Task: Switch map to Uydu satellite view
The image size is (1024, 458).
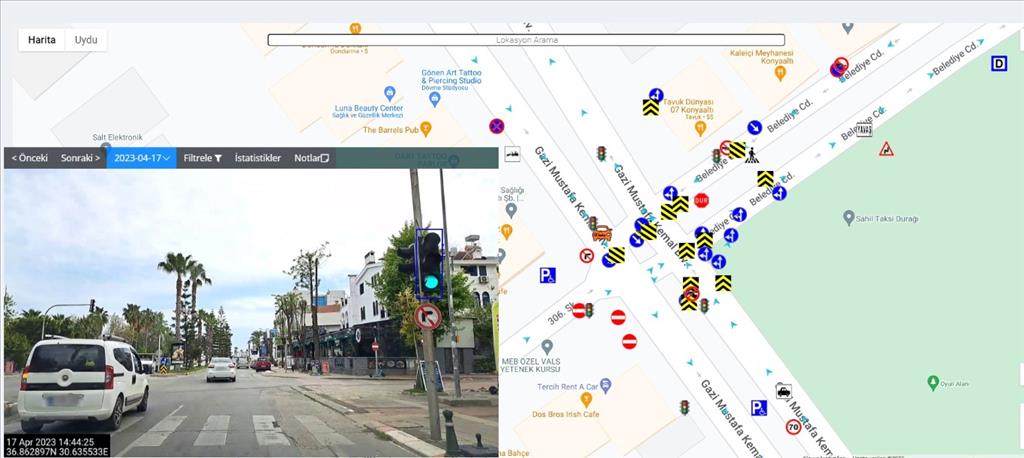Action: [x=87, y=40]
